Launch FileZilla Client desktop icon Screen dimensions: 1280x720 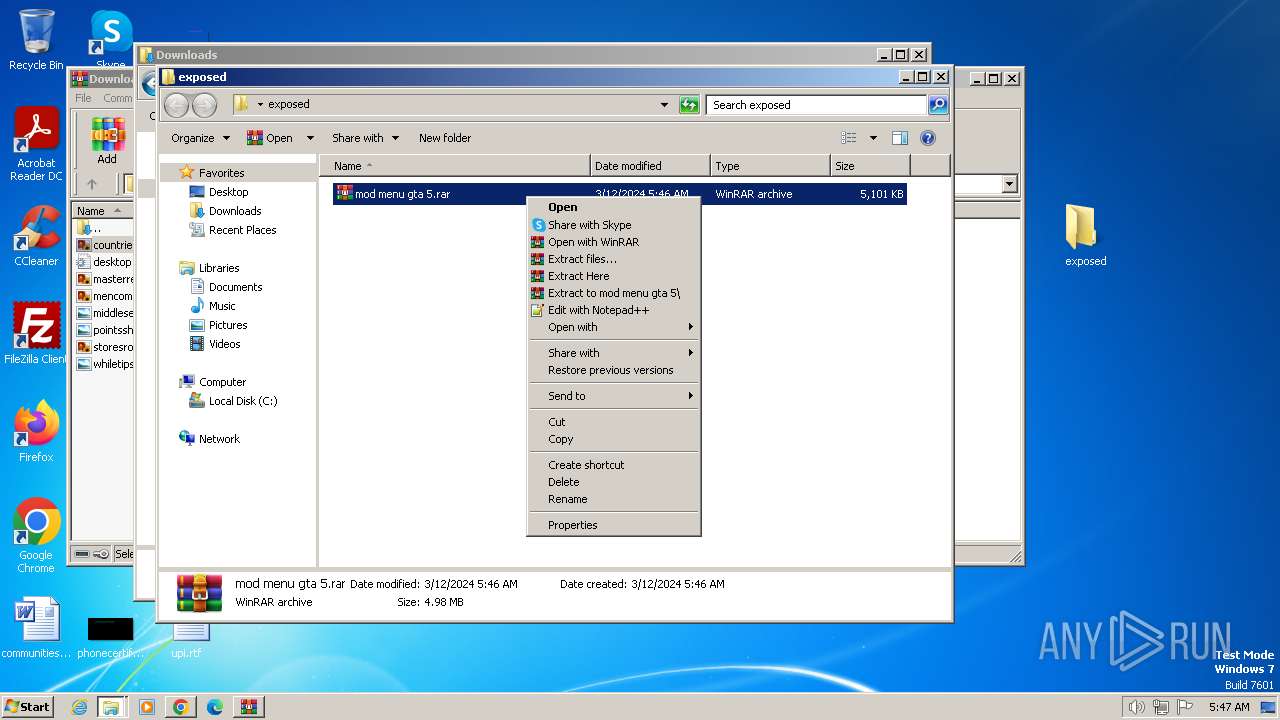pos(36,334)
